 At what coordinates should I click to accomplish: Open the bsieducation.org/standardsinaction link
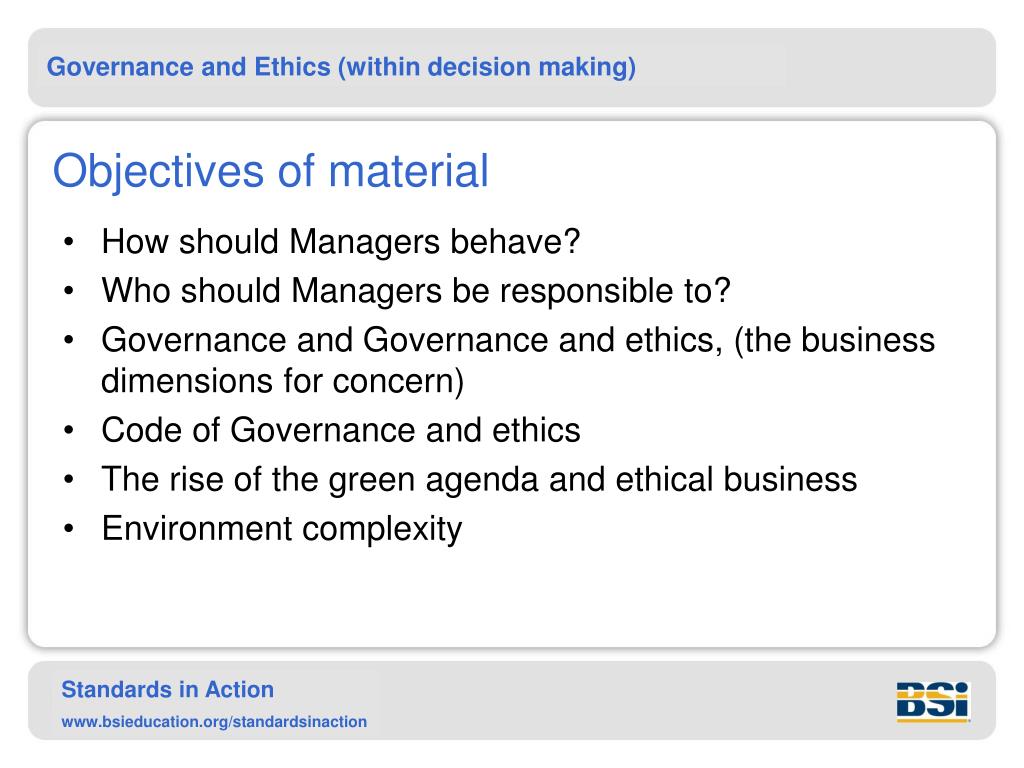(x=214, y=722)
